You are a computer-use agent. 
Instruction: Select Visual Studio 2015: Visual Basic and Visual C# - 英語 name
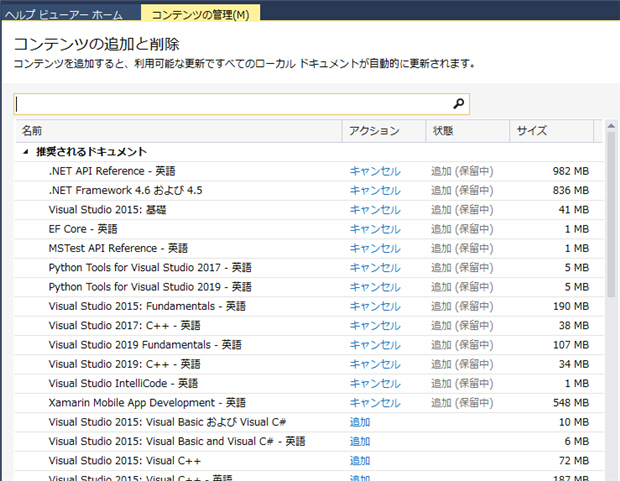(x=177, y=441)
